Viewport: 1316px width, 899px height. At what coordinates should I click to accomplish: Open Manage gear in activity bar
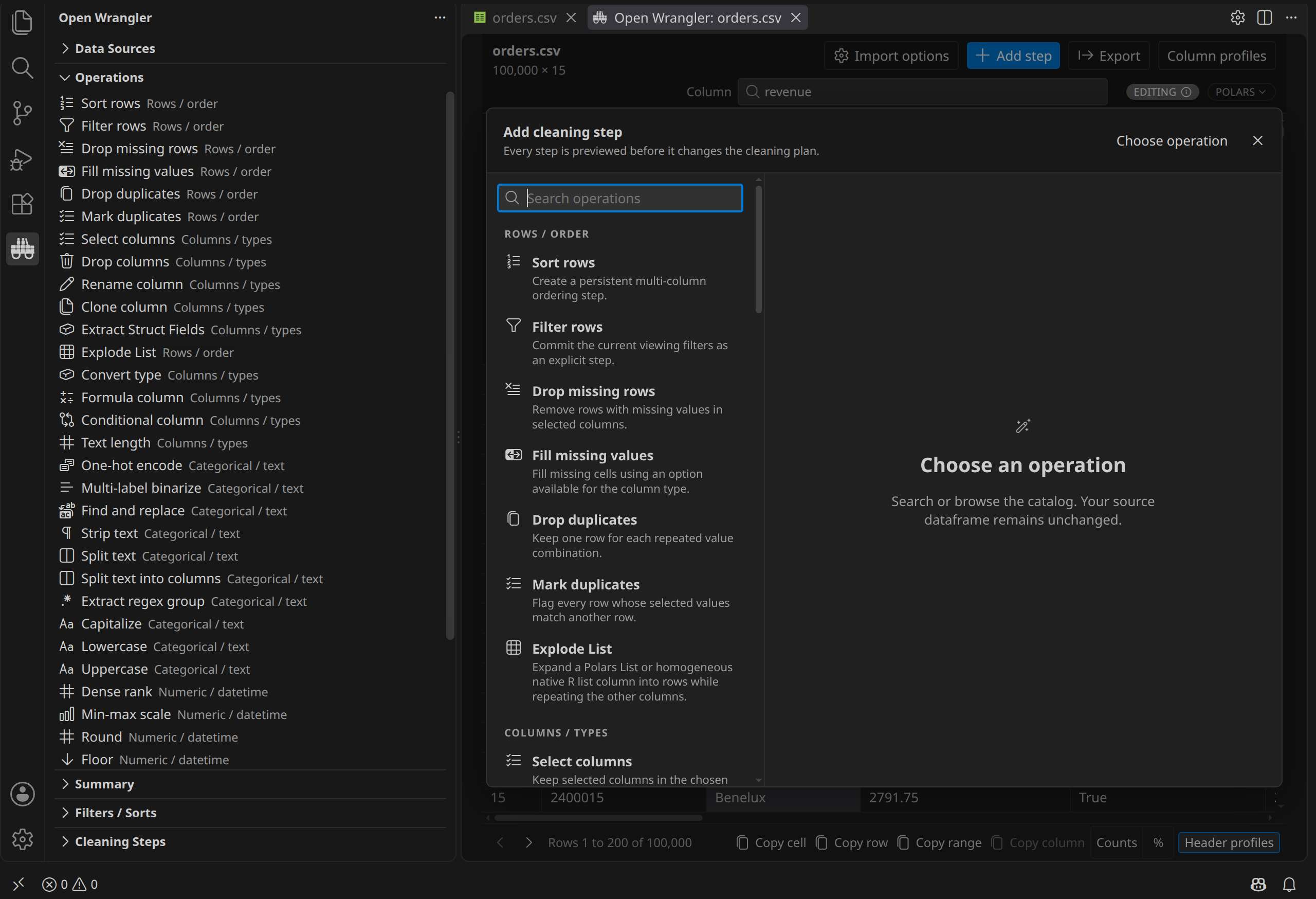click(x=22, y=839)
